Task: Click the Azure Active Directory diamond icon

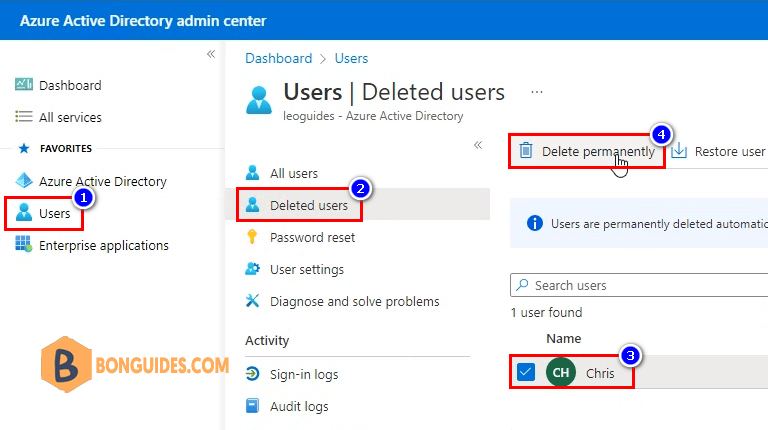Action: point(24,181)
